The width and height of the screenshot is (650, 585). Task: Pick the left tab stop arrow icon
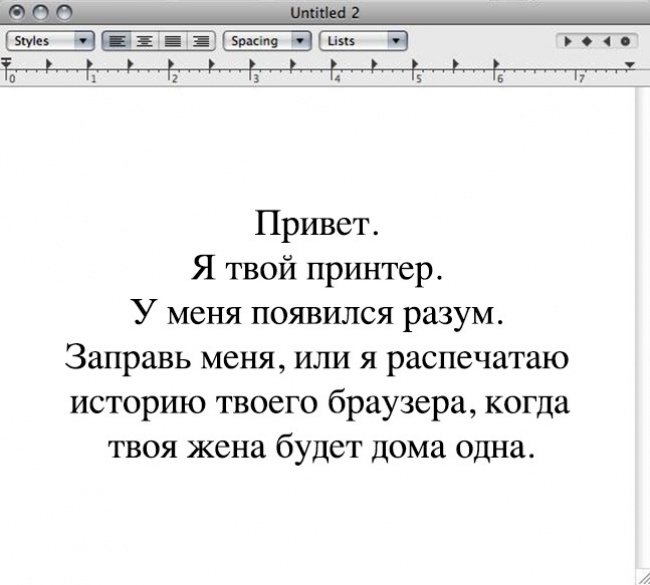click(568, 42)
